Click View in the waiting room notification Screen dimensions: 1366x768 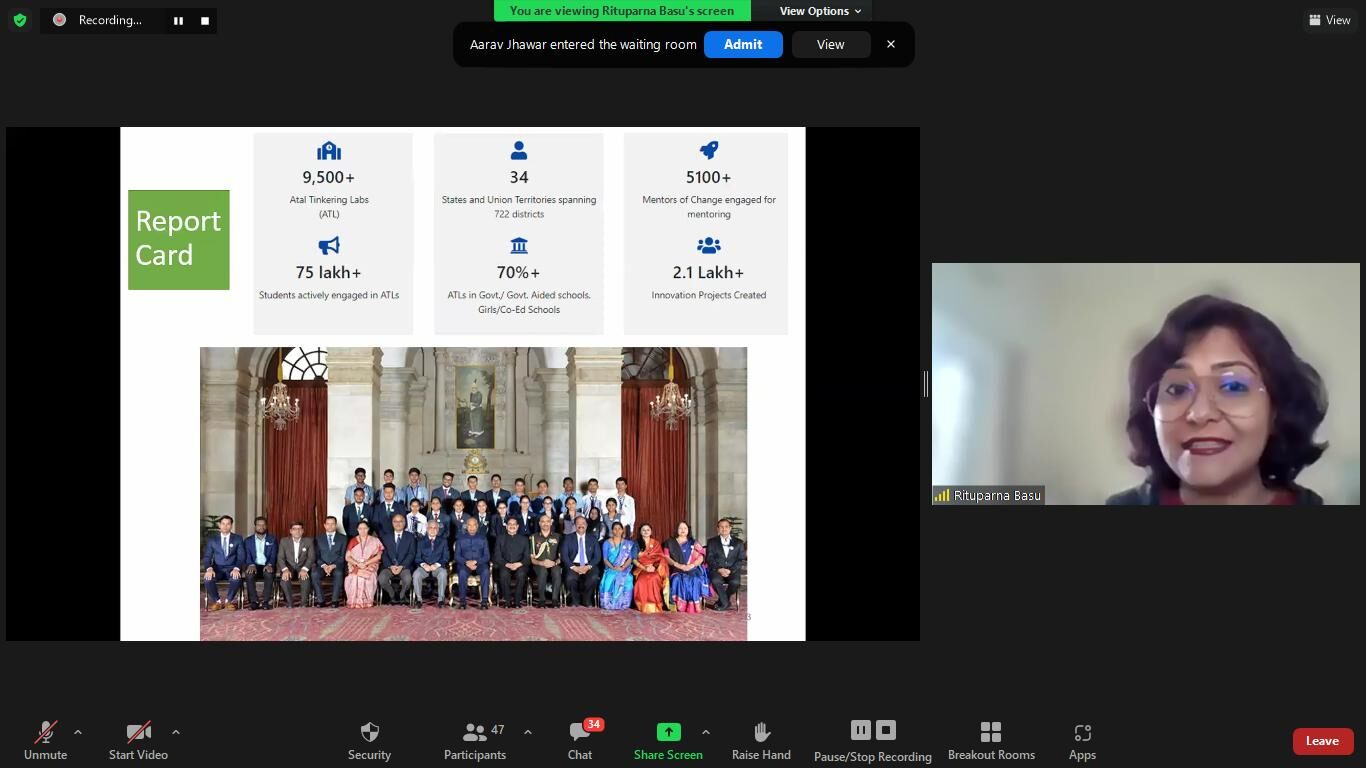(830, 44)
